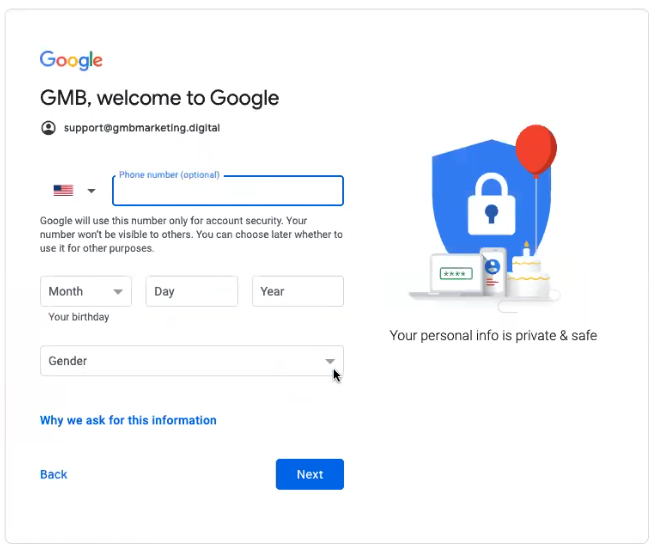Focus the Phone number field
This screenshot has height=550, width=655.
tap(228, 191)
